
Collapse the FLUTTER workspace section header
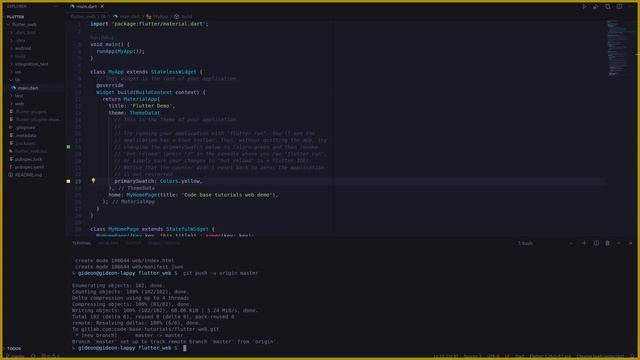click(16, 17)
